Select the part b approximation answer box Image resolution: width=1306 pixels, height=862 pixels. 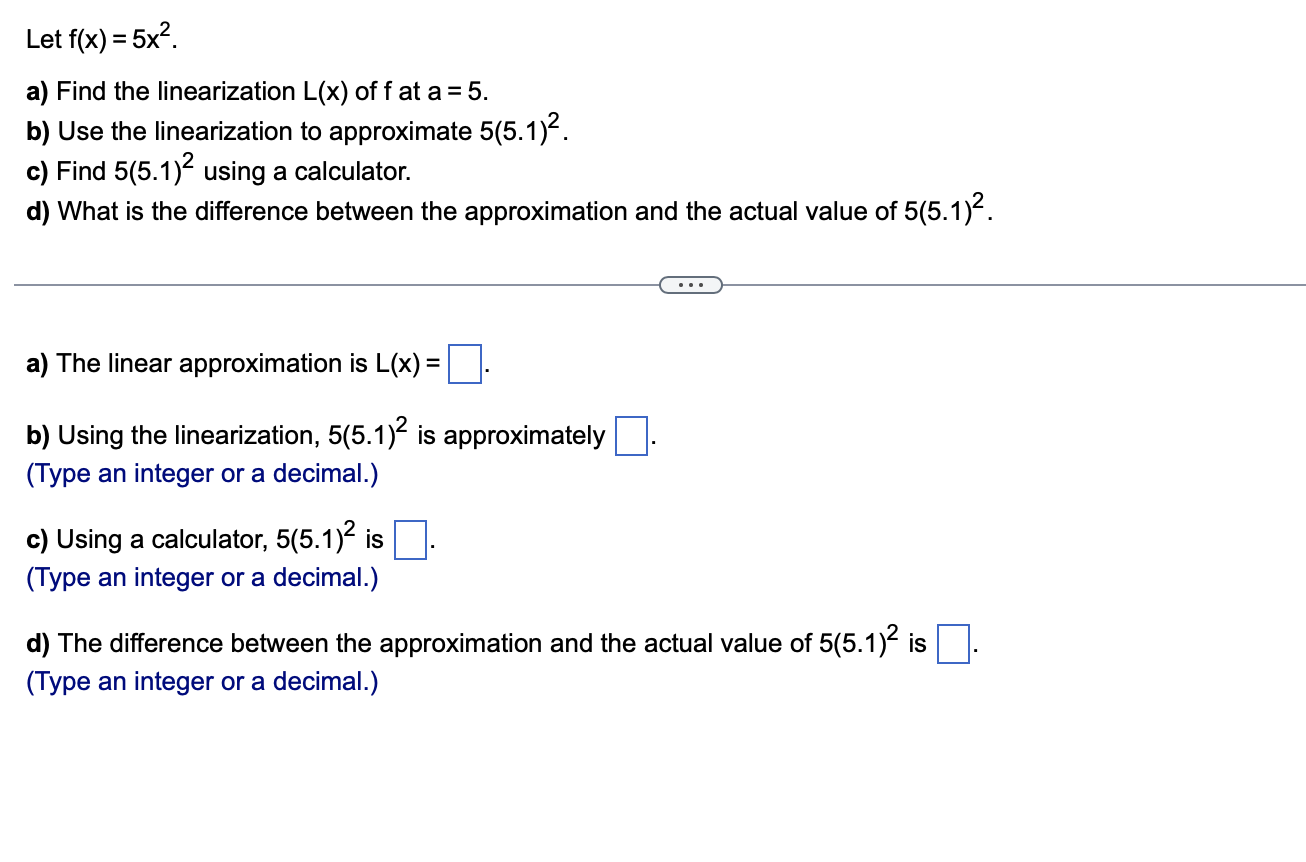(631, 434)
